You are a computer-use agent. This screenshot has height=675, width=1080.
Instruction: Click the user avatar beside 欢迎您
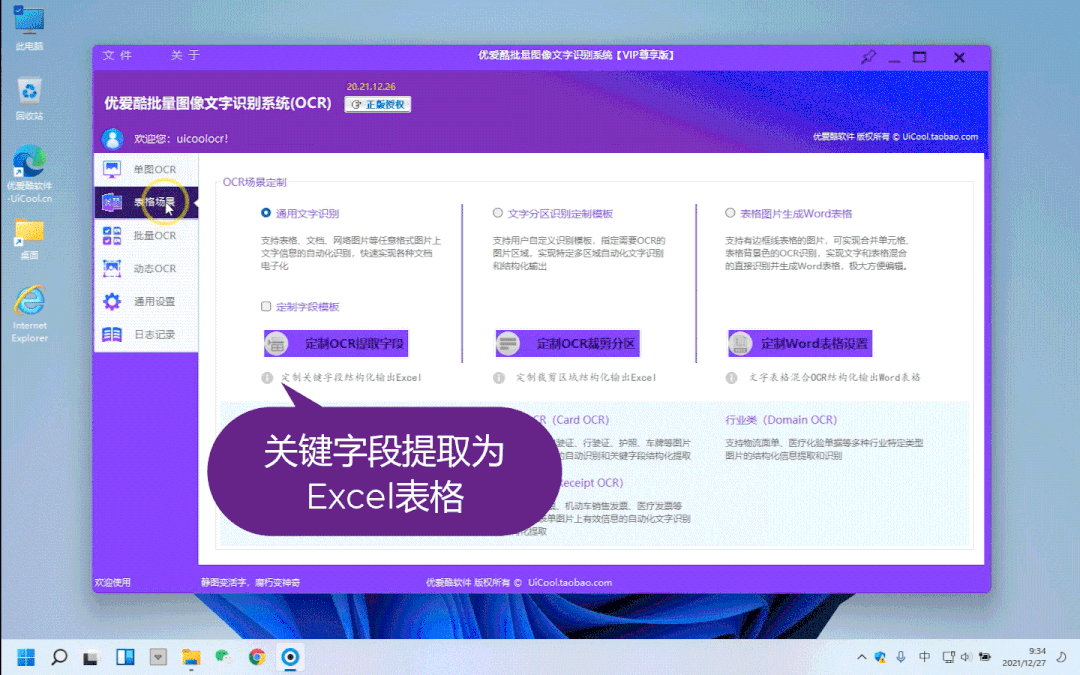(113, 138)
